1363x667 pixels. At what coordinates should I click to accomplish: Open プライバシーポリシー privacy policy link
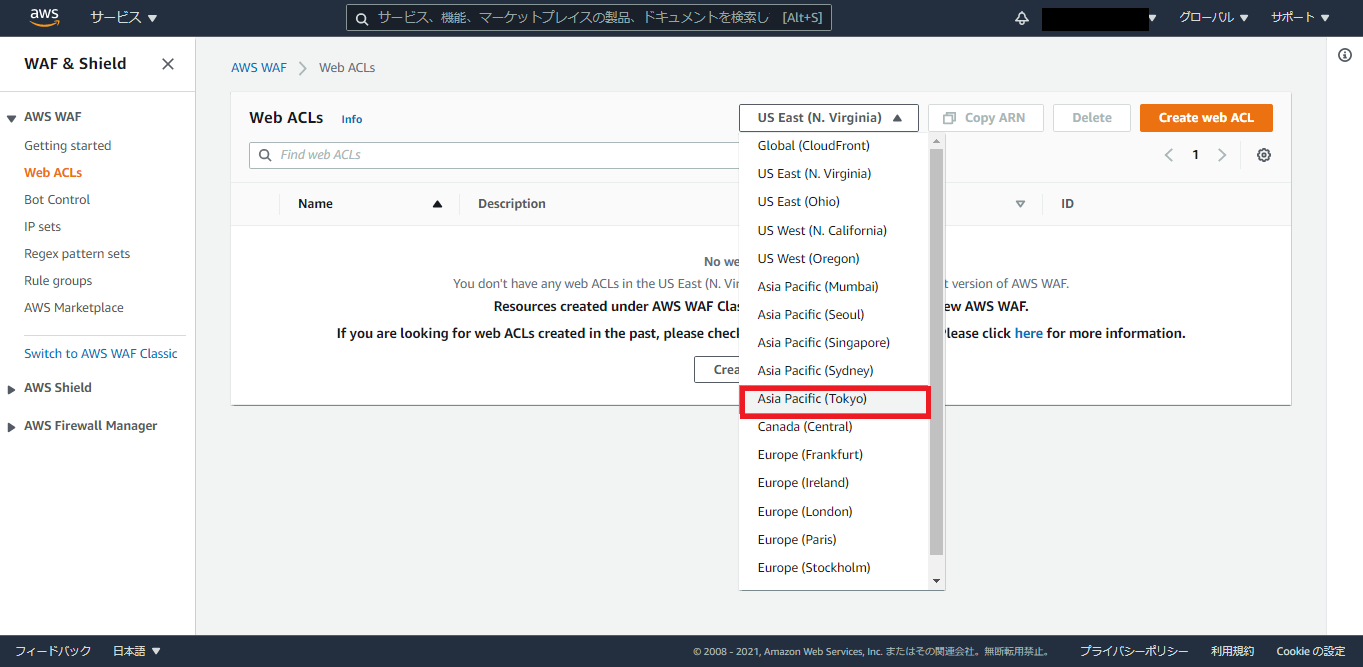pyautogui.click(x=1134, y=651)
